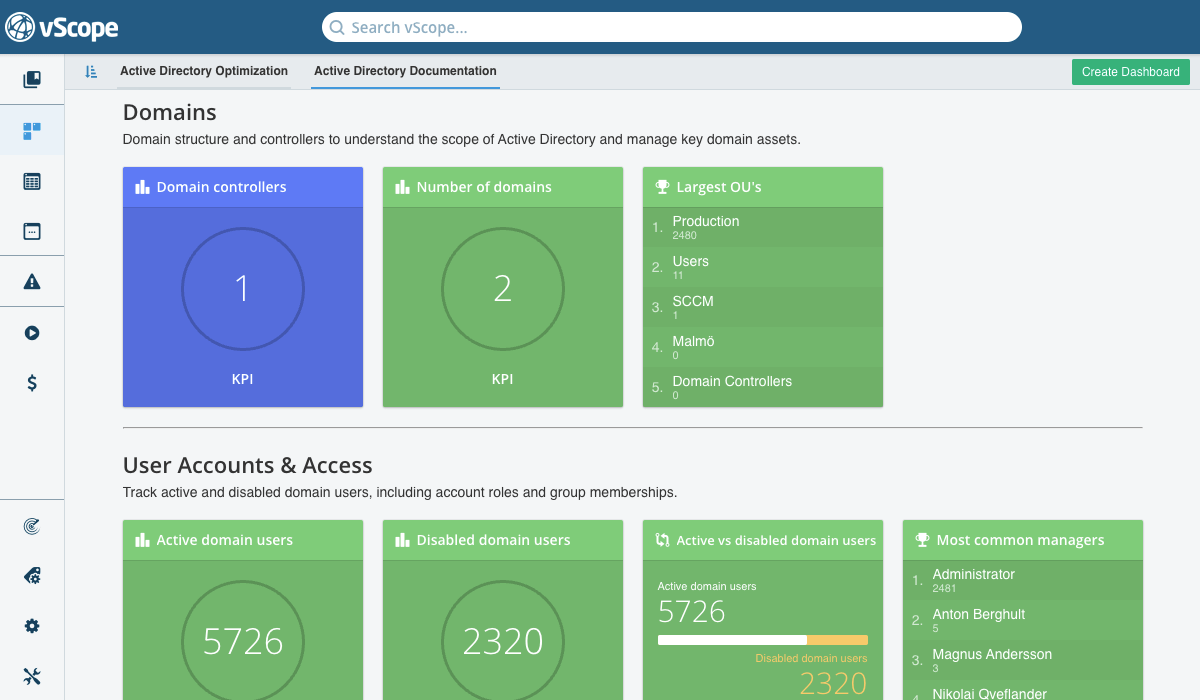Click the Domains section heading
Screen dimensions: 1200x700
click(x=170, y=112)
